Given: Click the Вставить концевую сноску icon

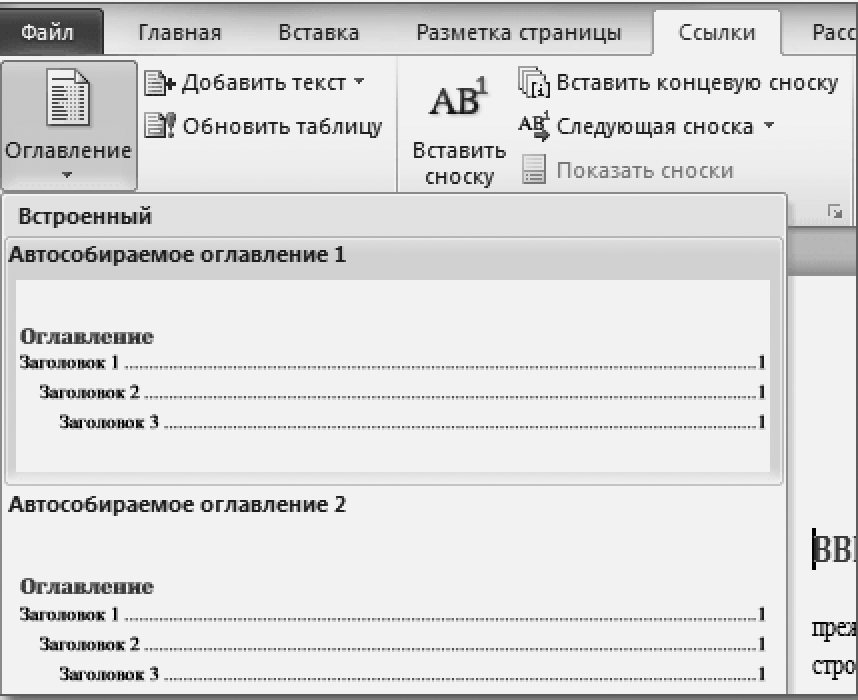Looking at the screenshot, I should [535, 83].
